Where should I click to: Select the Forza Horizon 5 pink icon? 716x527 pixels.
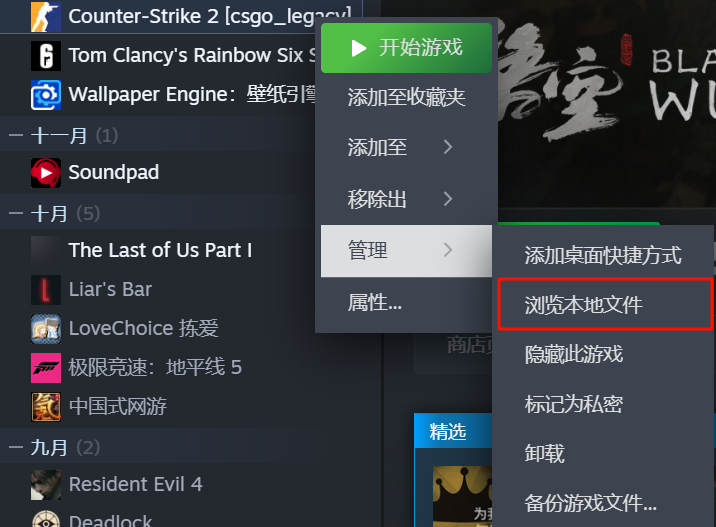click(x=46, y=368)
